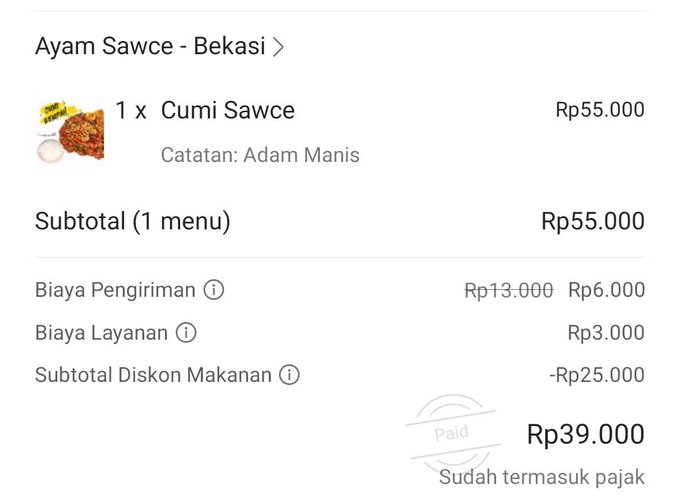Show info for Biaya Layanan
The height and width of the screenshot is (501, 680).
pos(186,333)
